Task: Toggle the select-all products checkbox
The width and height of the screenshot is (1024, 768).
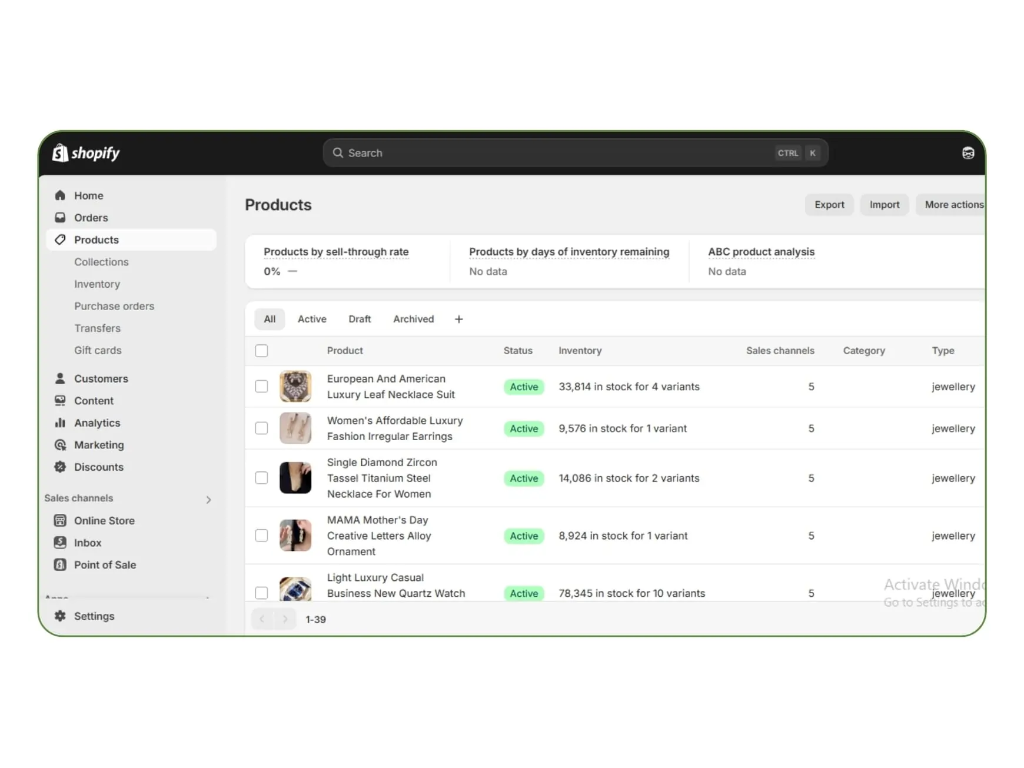Action: [x=261, y=351]
